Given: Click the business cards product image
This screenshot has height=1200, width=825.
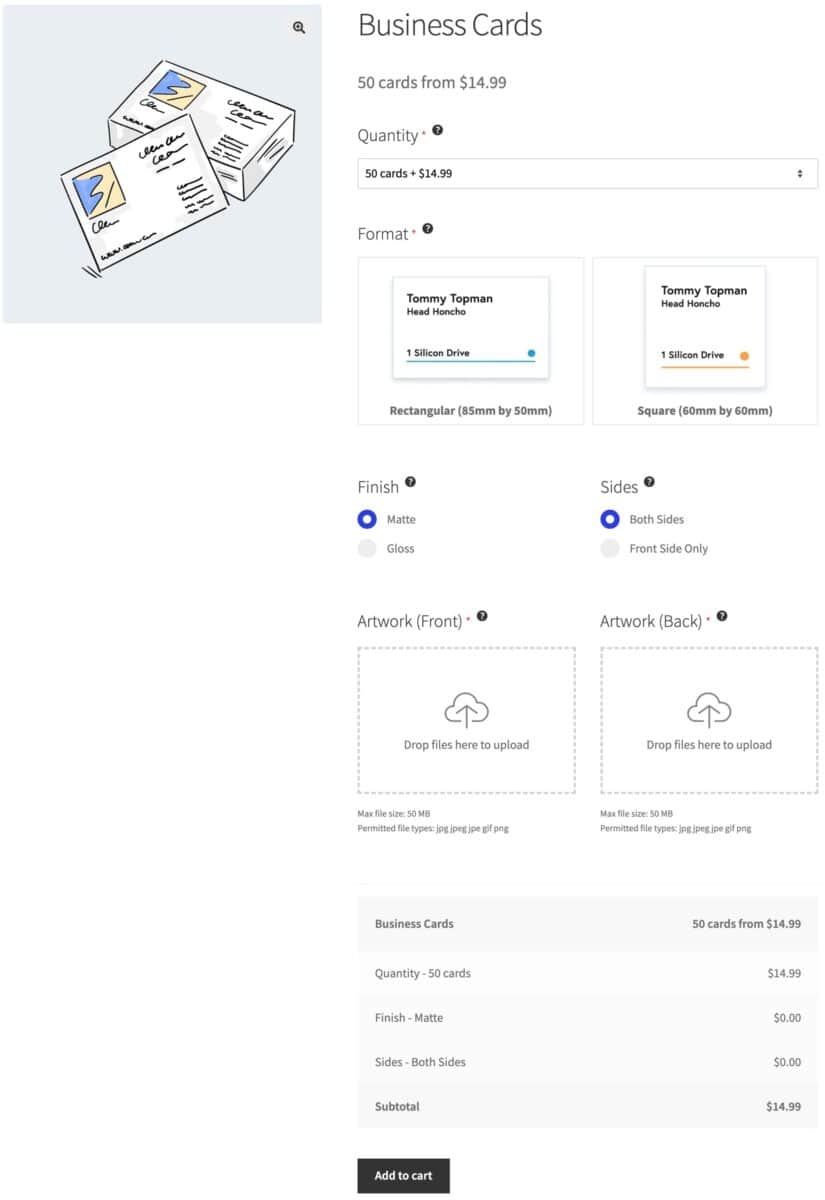Looking at the screenshot, I should 162,163.
